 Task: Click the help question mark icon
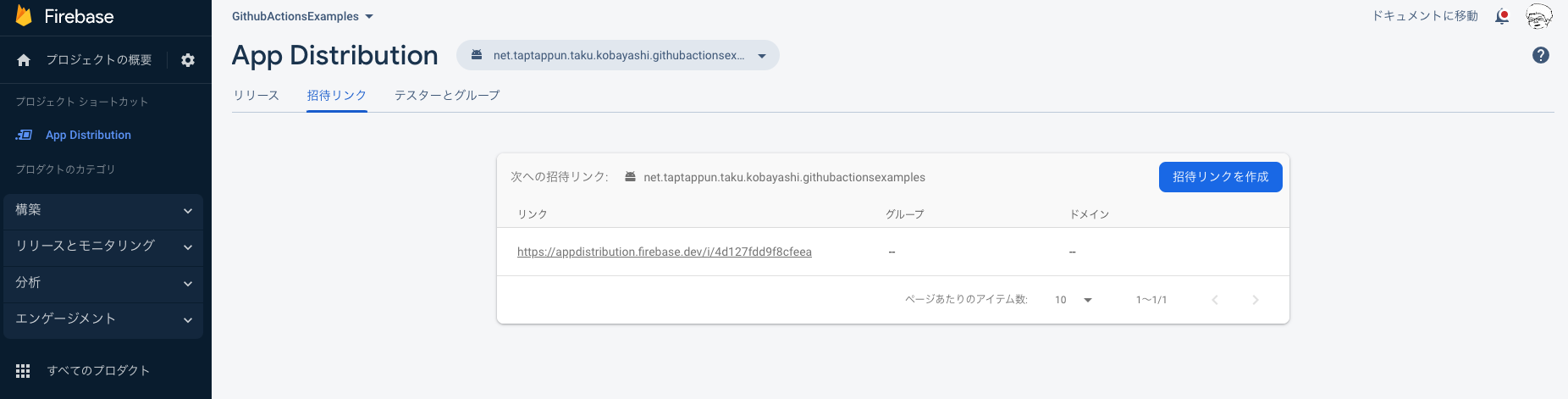tap(1541, 55)
